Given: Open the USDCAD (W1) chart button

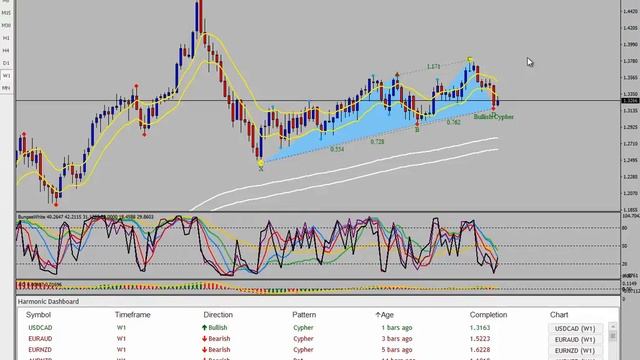Looking at the screenshot, I should 575,329.
